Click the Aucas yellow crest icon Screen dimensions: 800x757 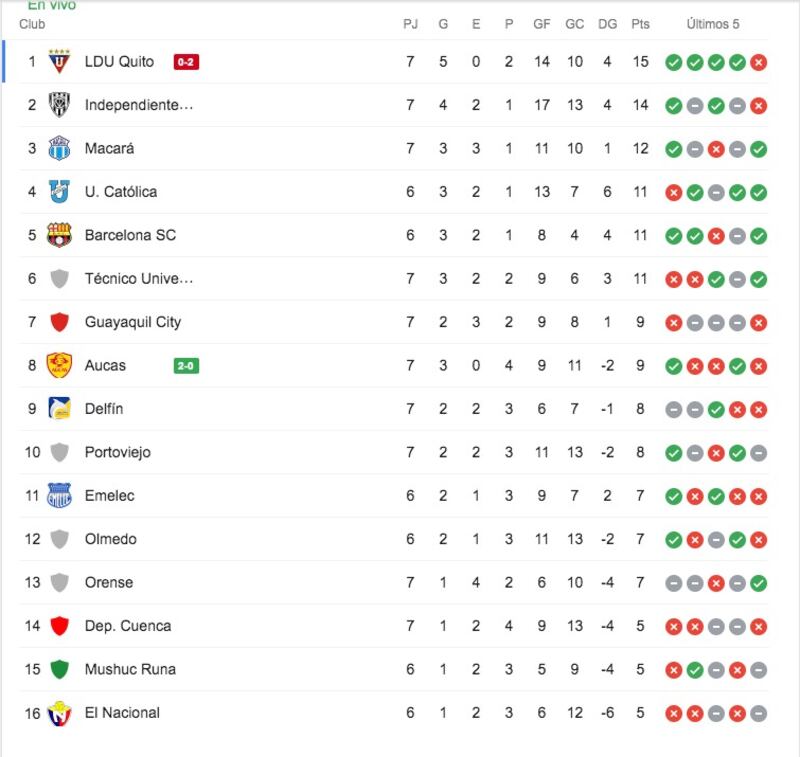59,365
